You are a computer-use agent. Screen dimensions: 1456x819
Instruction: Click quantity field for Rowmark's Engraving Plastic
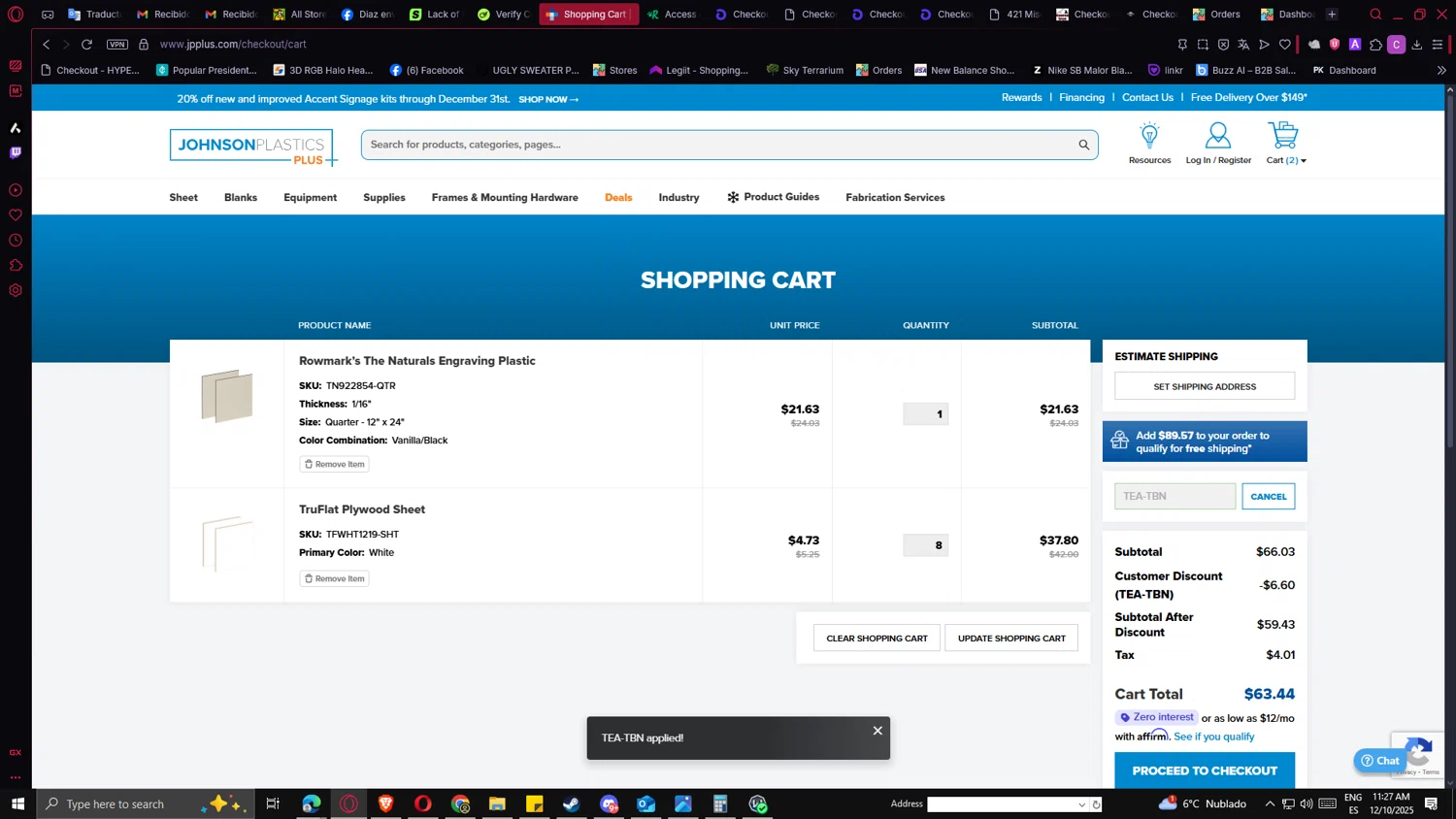[925, 414]
